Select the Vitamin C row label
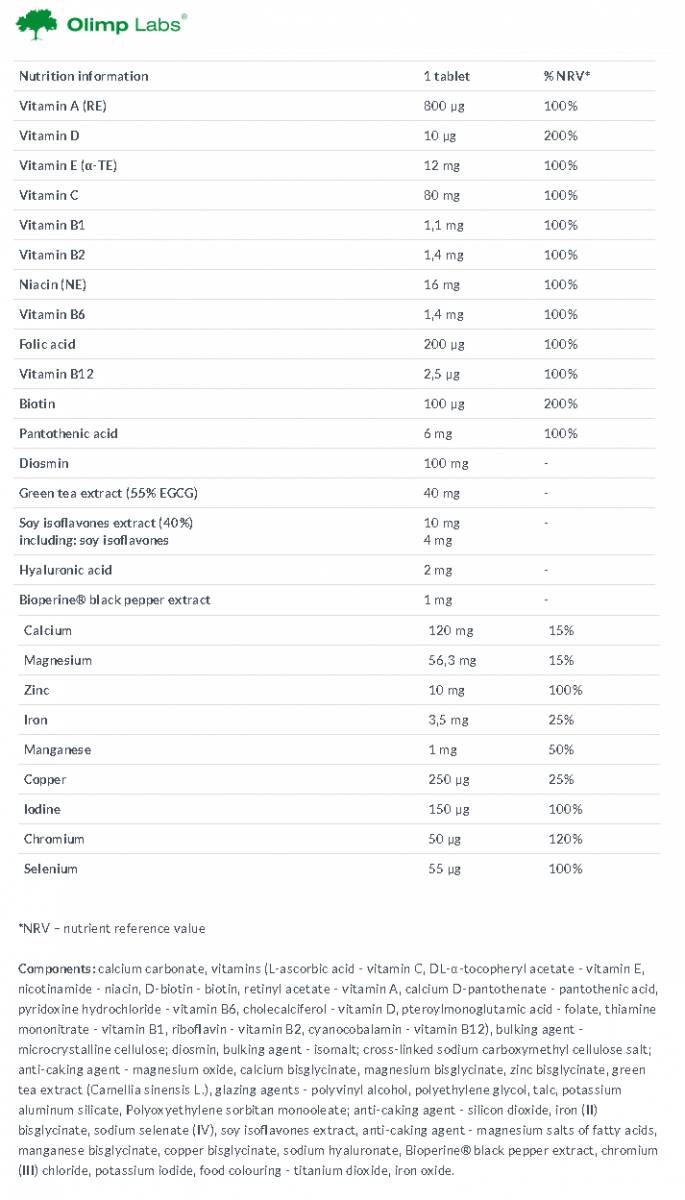This screenshot has width=685, height=1200. pos(48,195)
